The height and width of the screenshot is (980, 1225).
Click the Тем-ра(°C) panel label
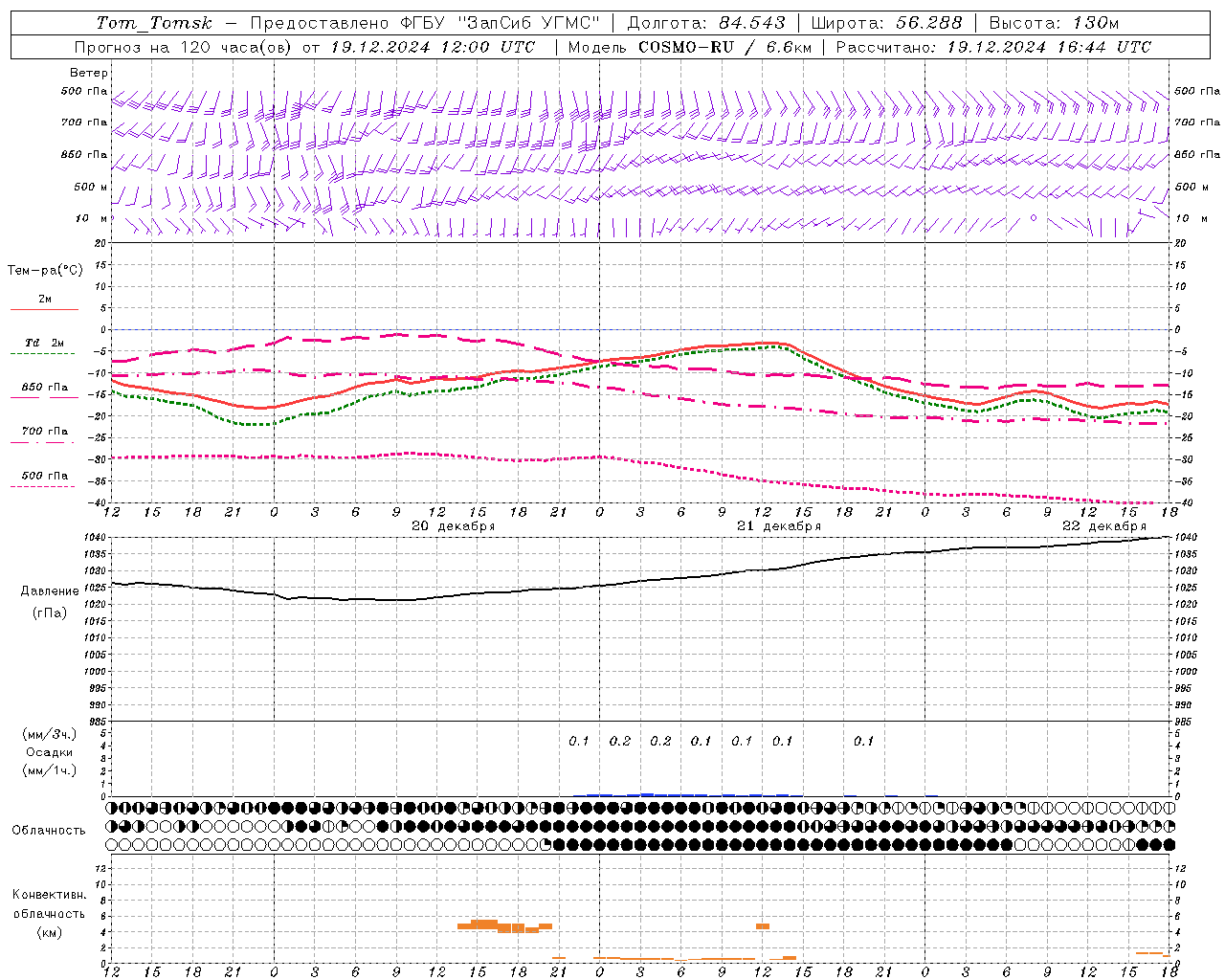point(45,271)
